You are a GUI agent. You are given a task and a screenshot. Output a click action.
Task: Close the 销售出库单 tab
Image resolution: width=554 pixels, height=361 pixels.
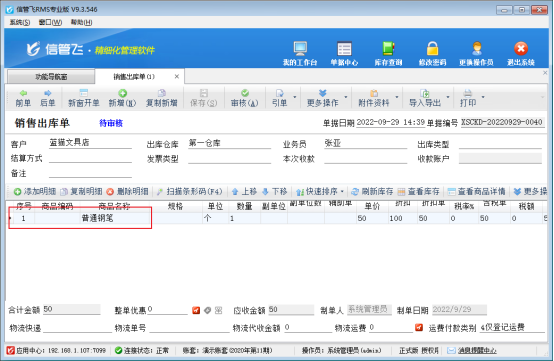(x=177, y=76)
